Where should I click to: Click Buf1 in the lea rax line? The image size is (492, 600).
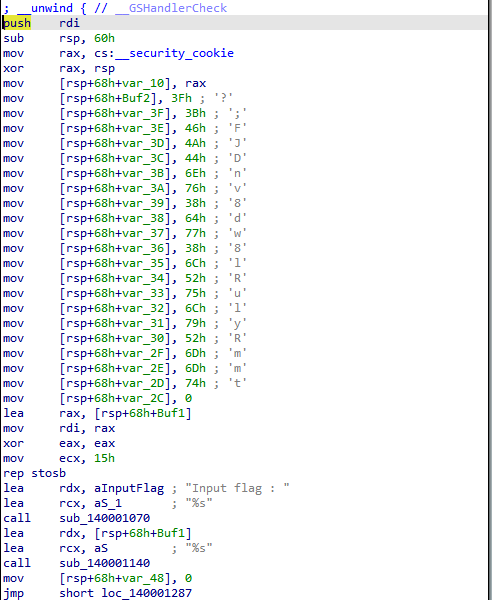[x=171, y=413]
